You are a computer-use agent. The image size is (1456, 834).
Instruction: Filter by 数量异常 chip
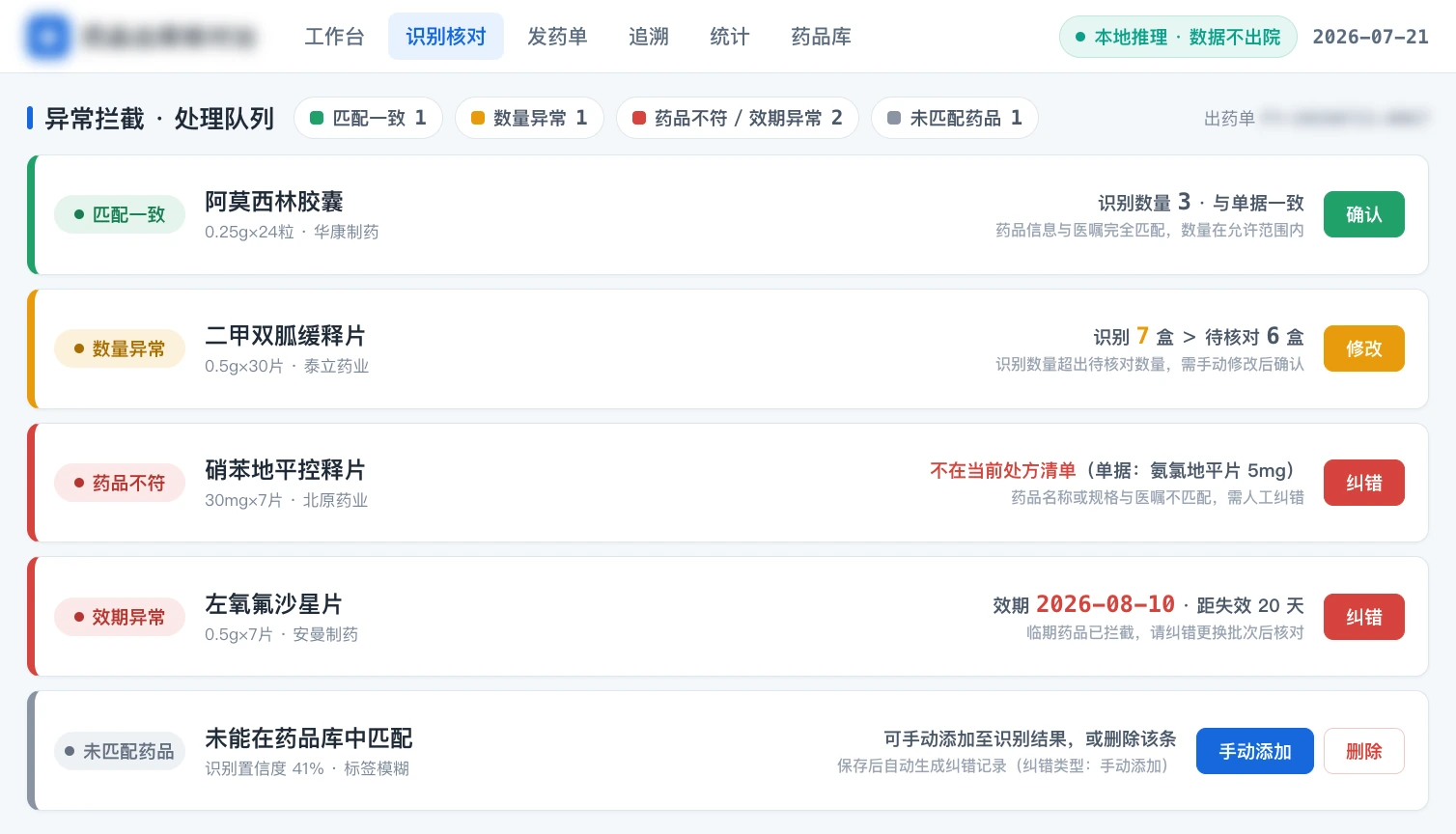click(x=529, y=118)
